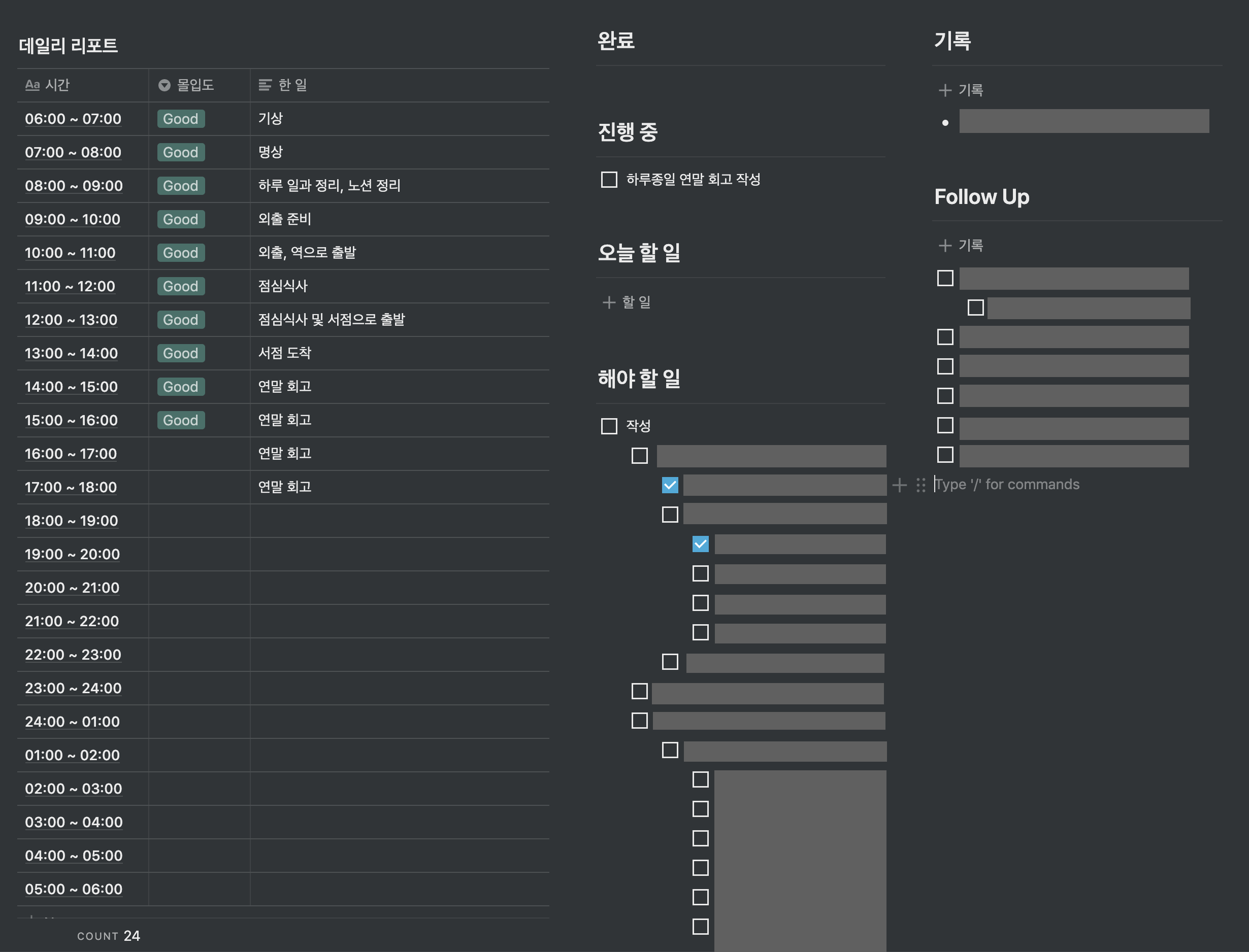Image resolution: width=1249 pixels, height=952 pixels.
Task: Click the "Type '/' for commands" field
Action: point(1007,485)
